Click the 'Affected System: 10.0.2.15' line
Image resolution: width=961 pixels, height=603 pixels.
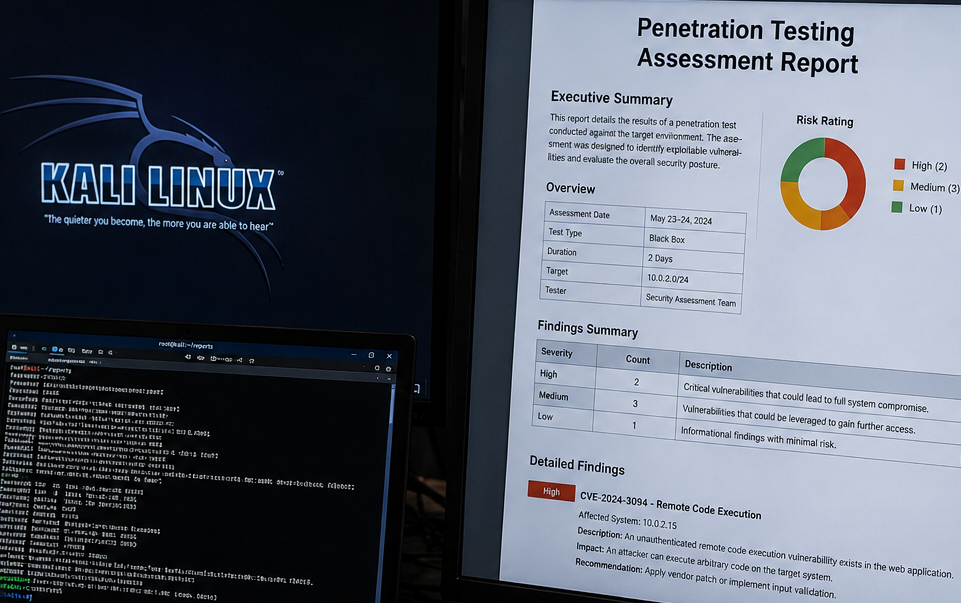(x=627, y=520)
